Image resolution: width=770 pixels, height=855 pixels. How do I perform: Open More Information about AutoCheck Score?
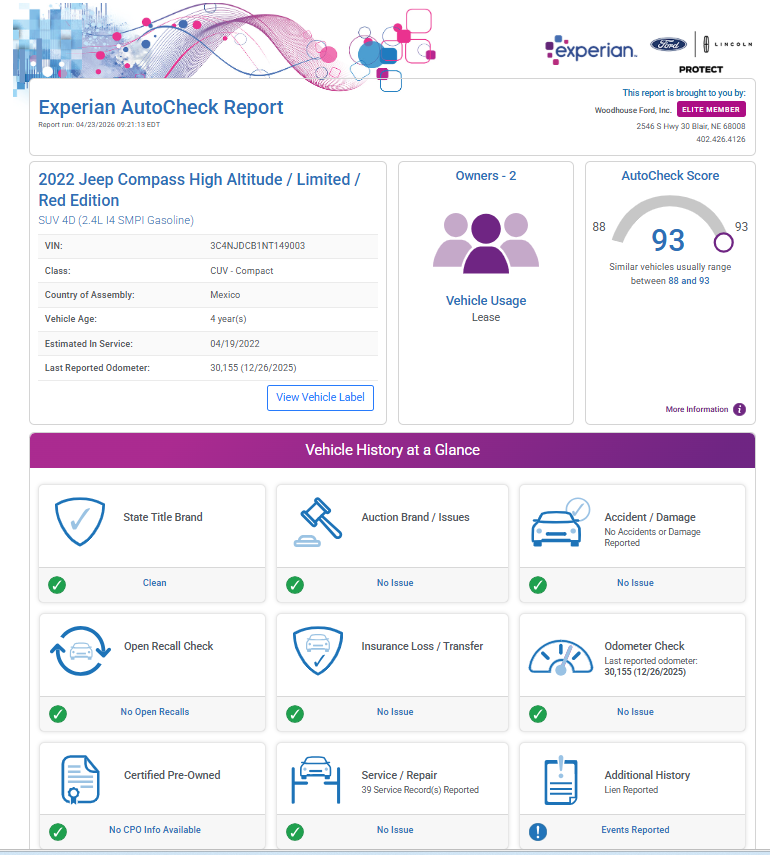click(x=696, y=410)
